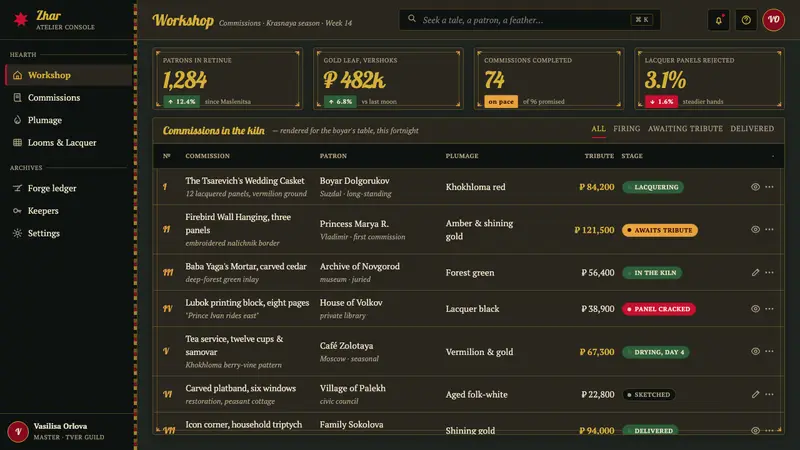Open Commissions in the sidebar
800x450 pixels.
68,97
